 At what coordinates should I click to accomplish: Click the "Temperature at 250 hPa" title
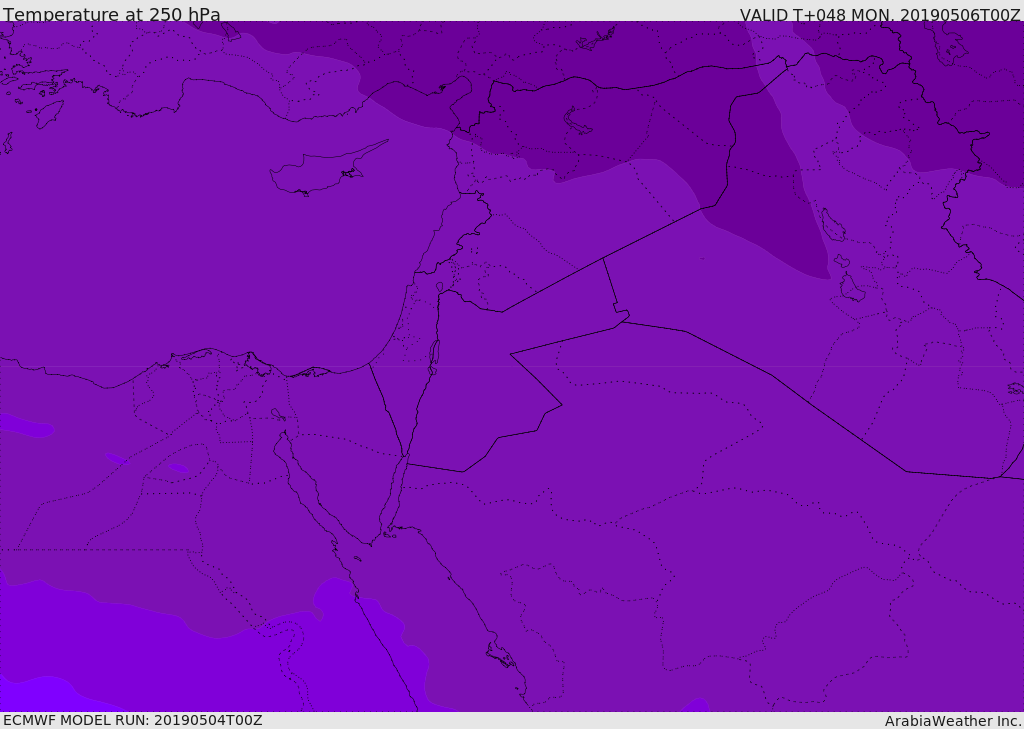click(x=111, y=15)
